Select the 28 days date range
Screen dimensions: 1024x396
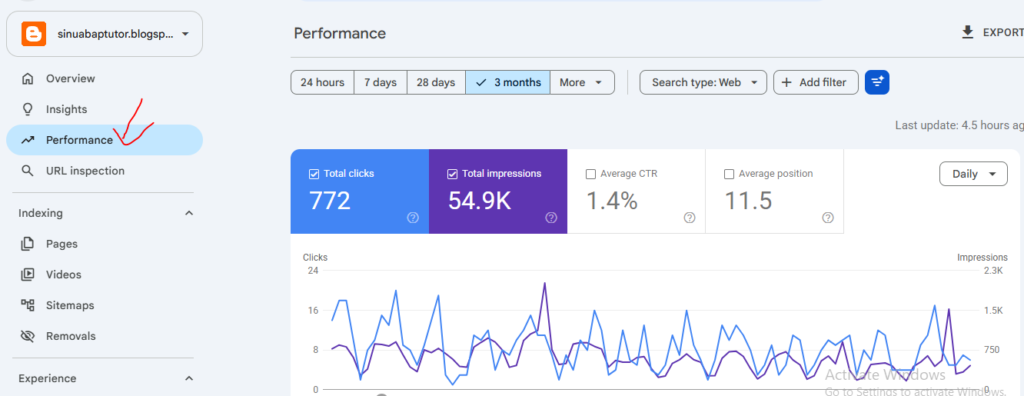[x=436, y=82]
